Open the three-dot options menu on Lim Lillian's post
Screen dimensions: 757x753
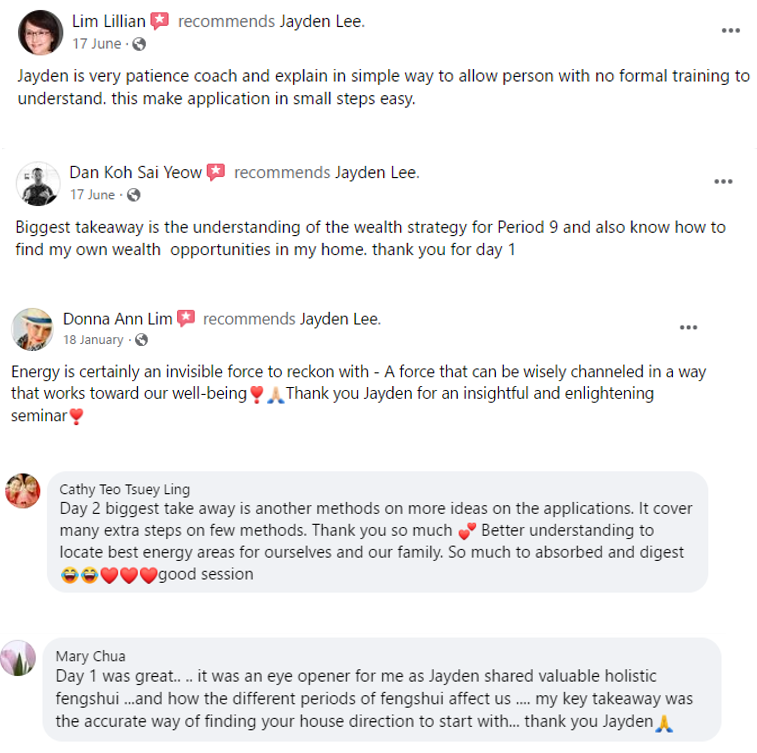731,31
